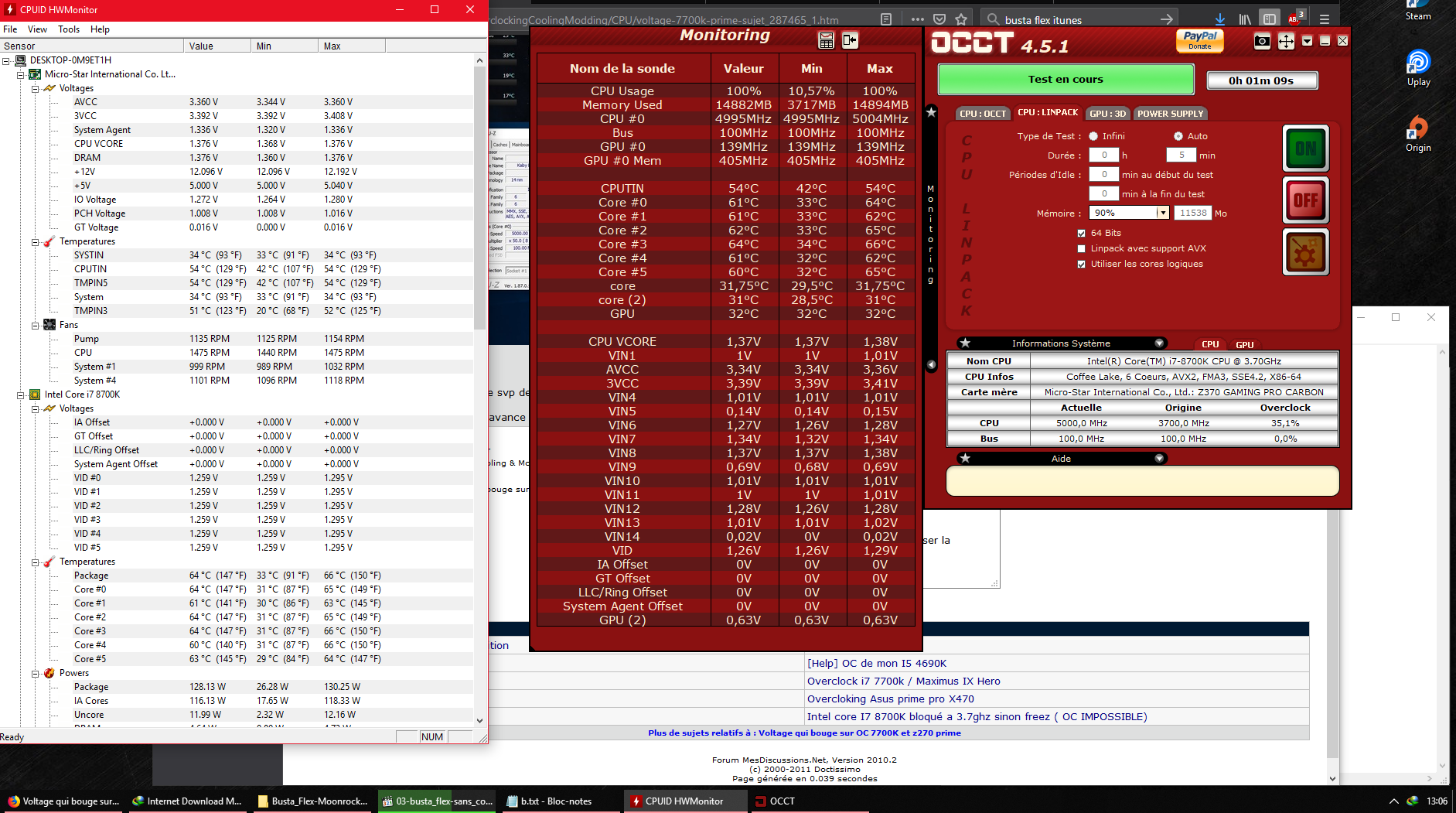Click the search arrow in Firefox search bar
This screenshot has height=813, width=1456.
click(1167, 19)
